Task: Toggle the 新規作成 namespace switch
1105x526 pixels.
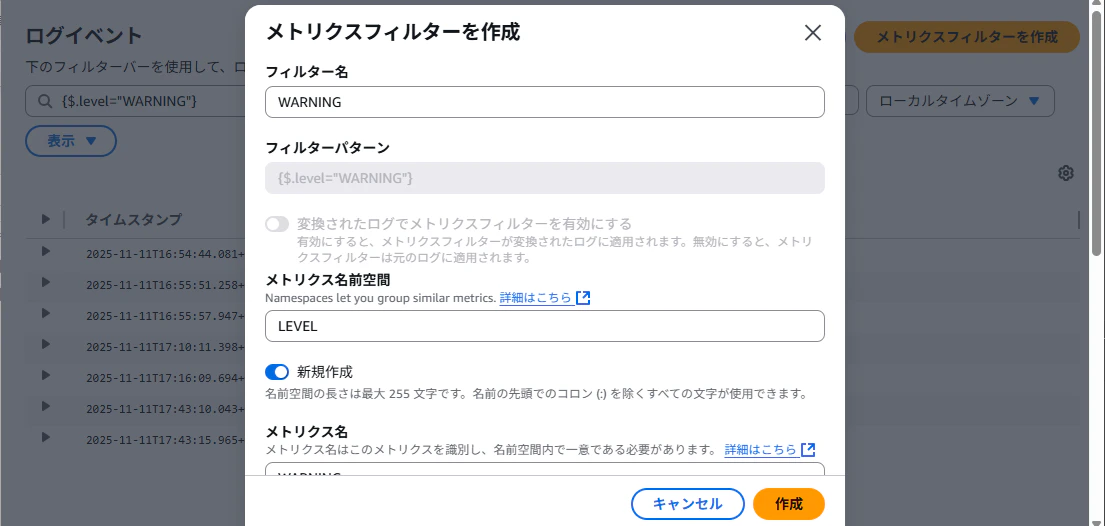Action: (277, 372)
